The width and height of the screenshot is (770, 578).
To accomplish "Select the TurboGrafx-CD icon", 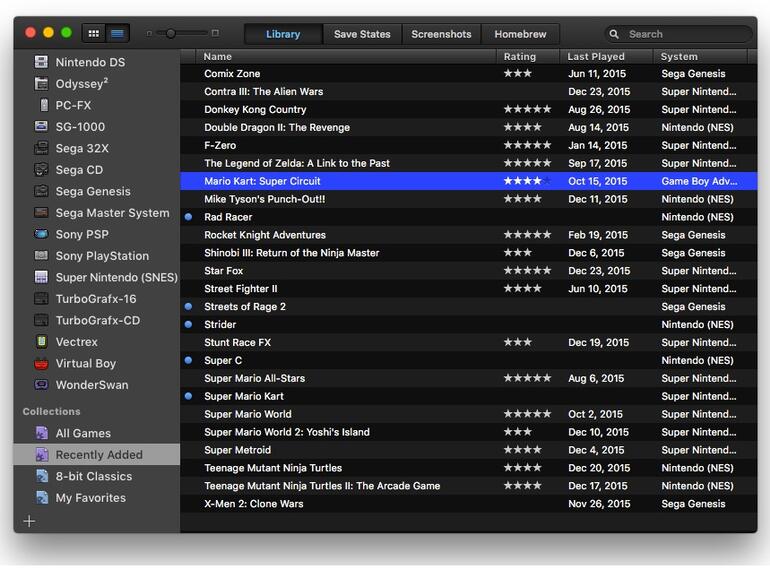I will click(x=41, y=320).
